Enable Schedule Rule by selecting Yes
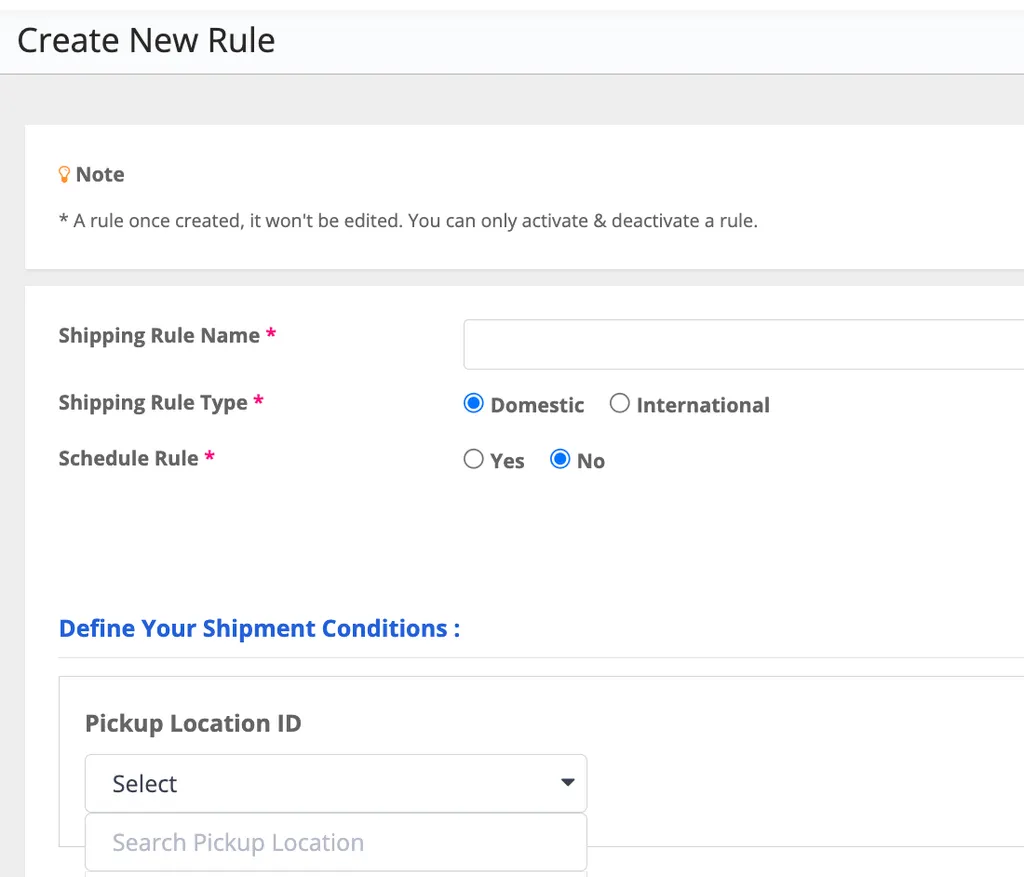1024x877 pixels. 473,460
